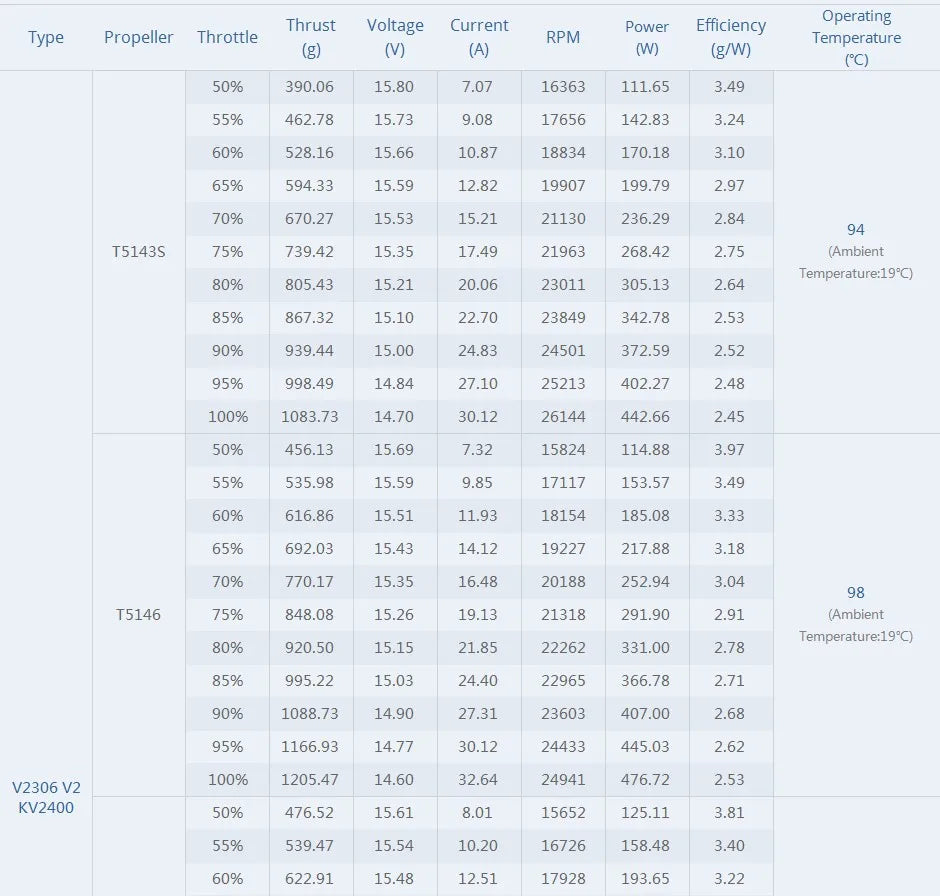Viewport: 940px width, 896px height.
Task: Click the Current (A) column header
Action: [479, 37]
